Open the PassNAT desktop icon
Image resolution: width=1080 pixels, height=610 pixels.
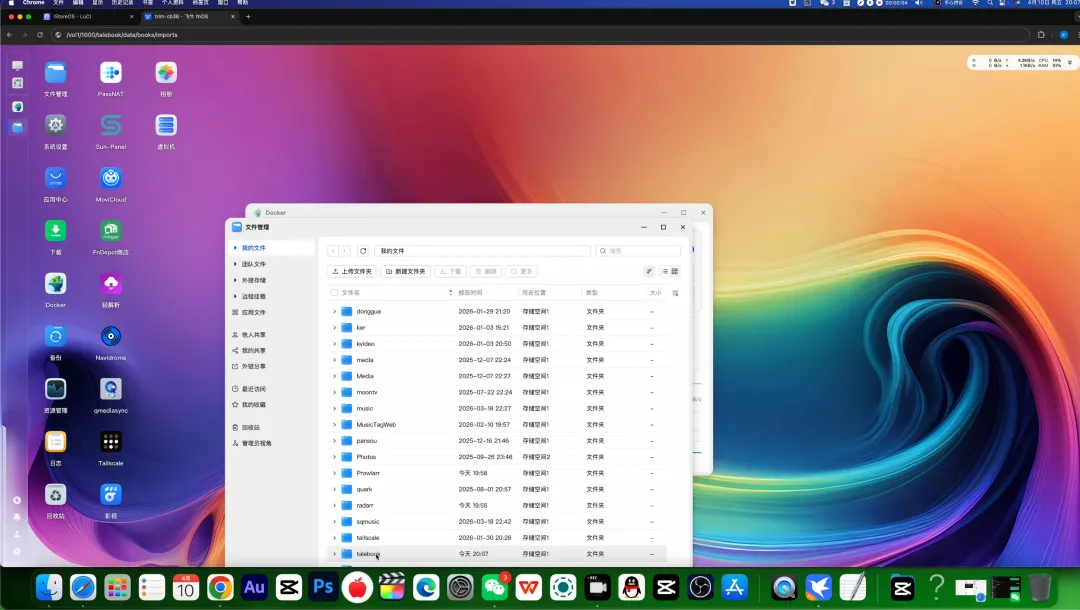click(x=111, y=73)
